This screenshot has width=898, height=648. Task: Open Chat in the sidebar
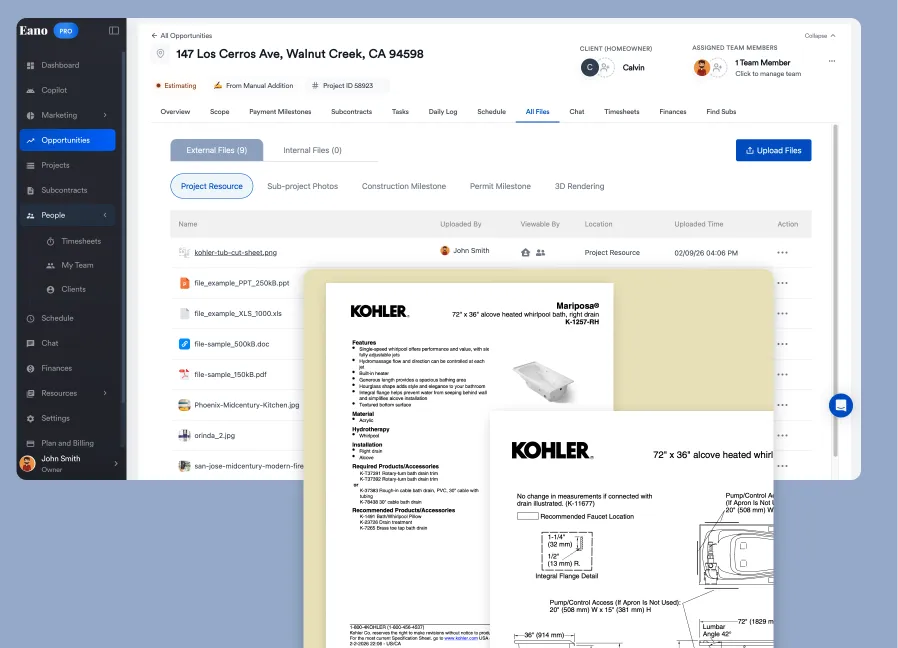pos(50,343)
